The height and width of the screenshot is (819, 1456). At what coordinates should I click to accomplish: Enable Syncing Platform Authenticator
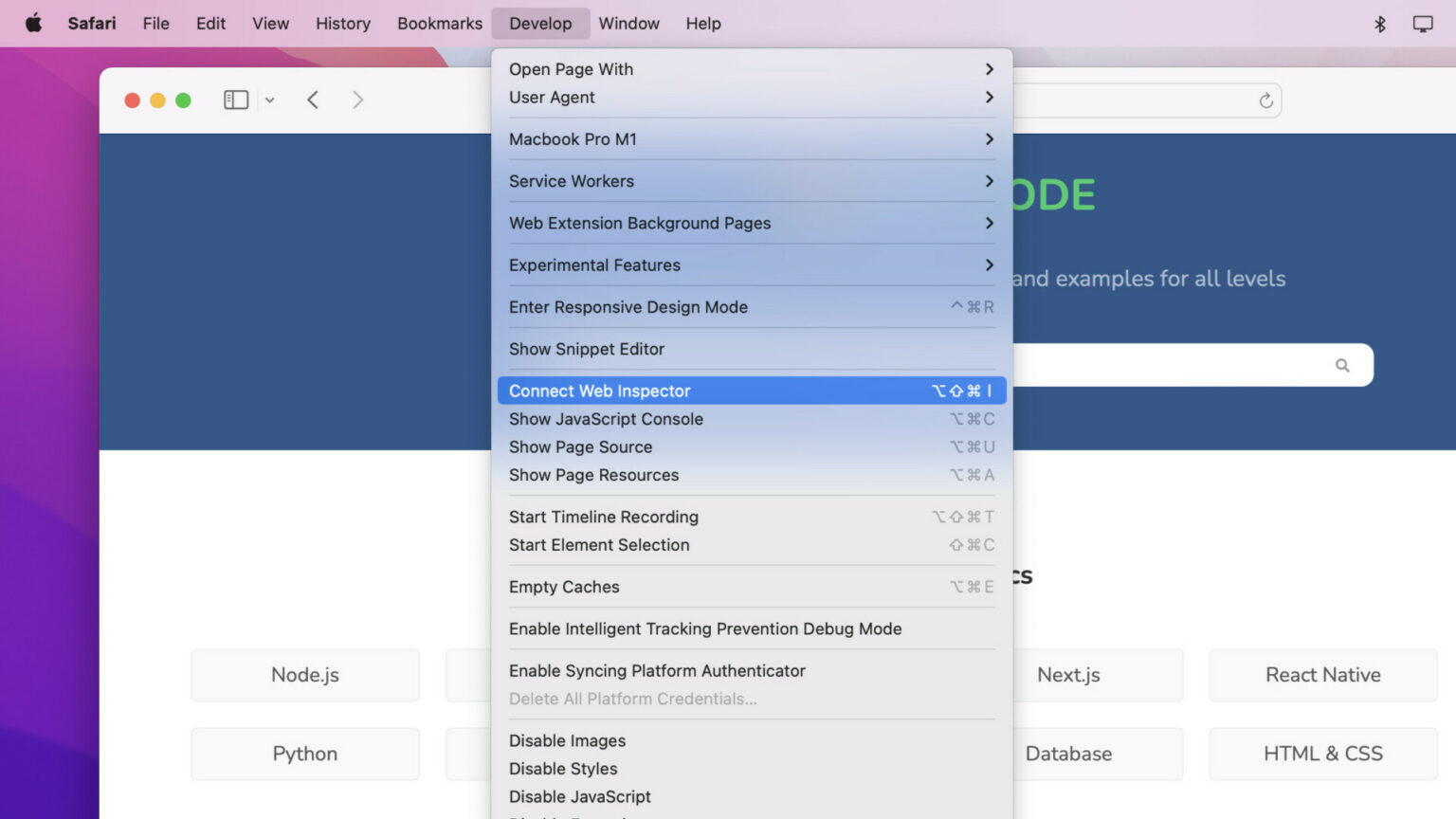752,671
